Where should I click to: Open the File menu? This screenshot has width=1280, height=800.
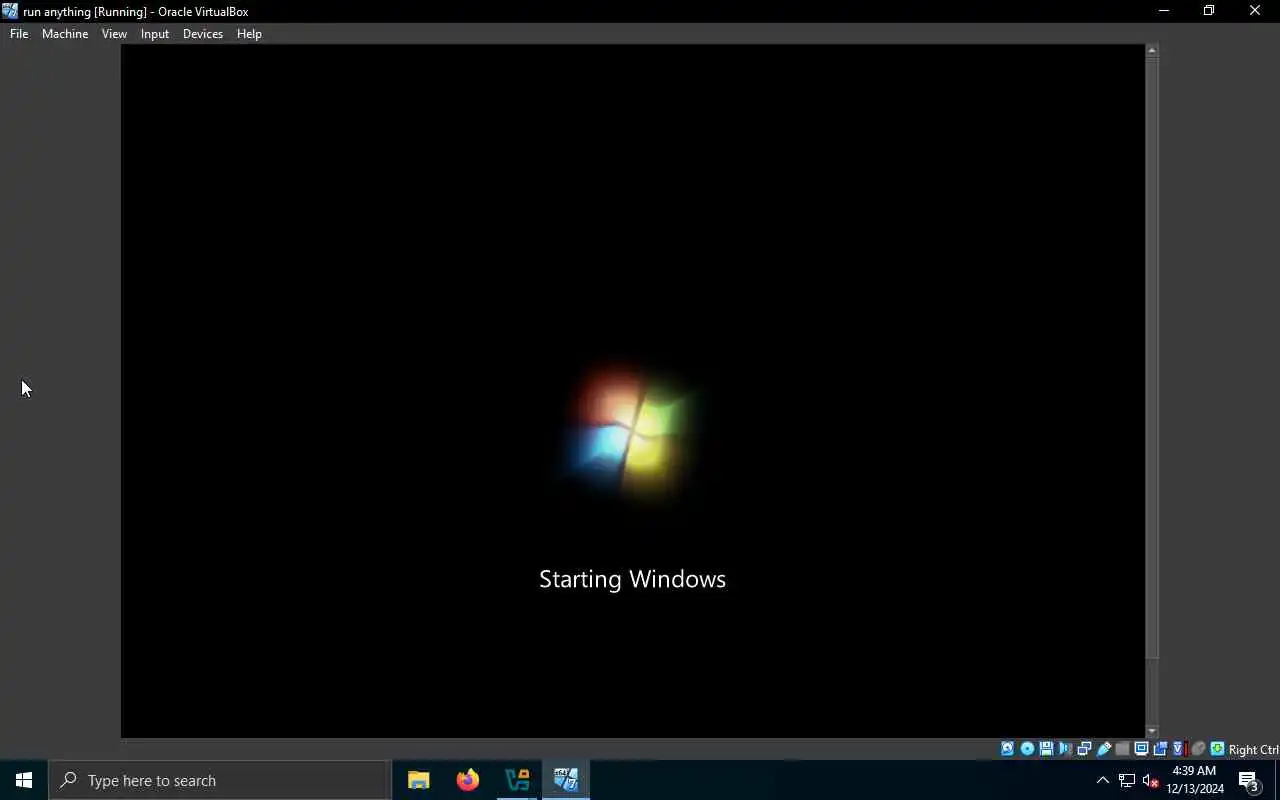pyautogui.click(x=19, y=33)
